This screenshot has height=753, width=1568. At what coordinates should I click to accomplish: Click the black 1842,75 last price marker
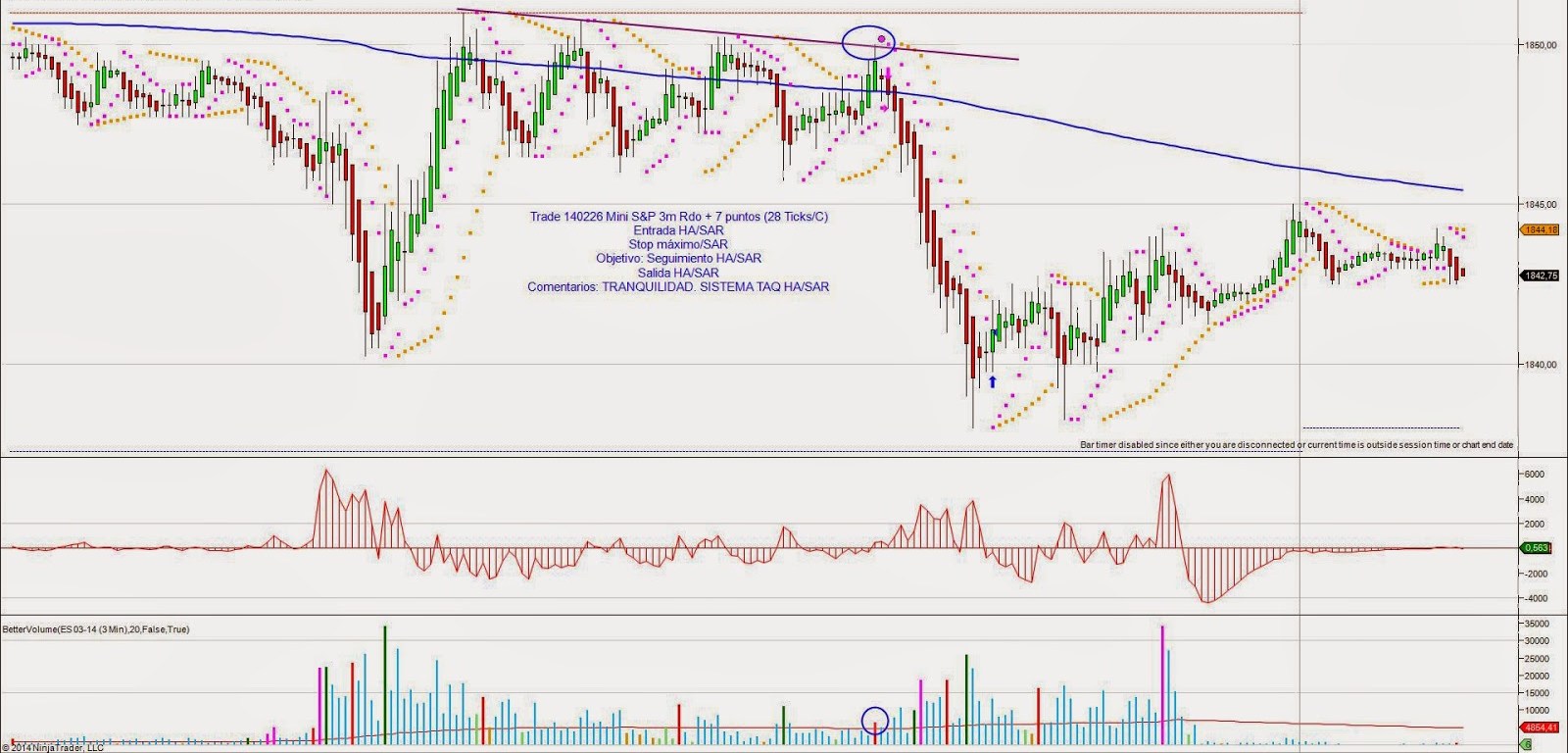[1541, 276]
